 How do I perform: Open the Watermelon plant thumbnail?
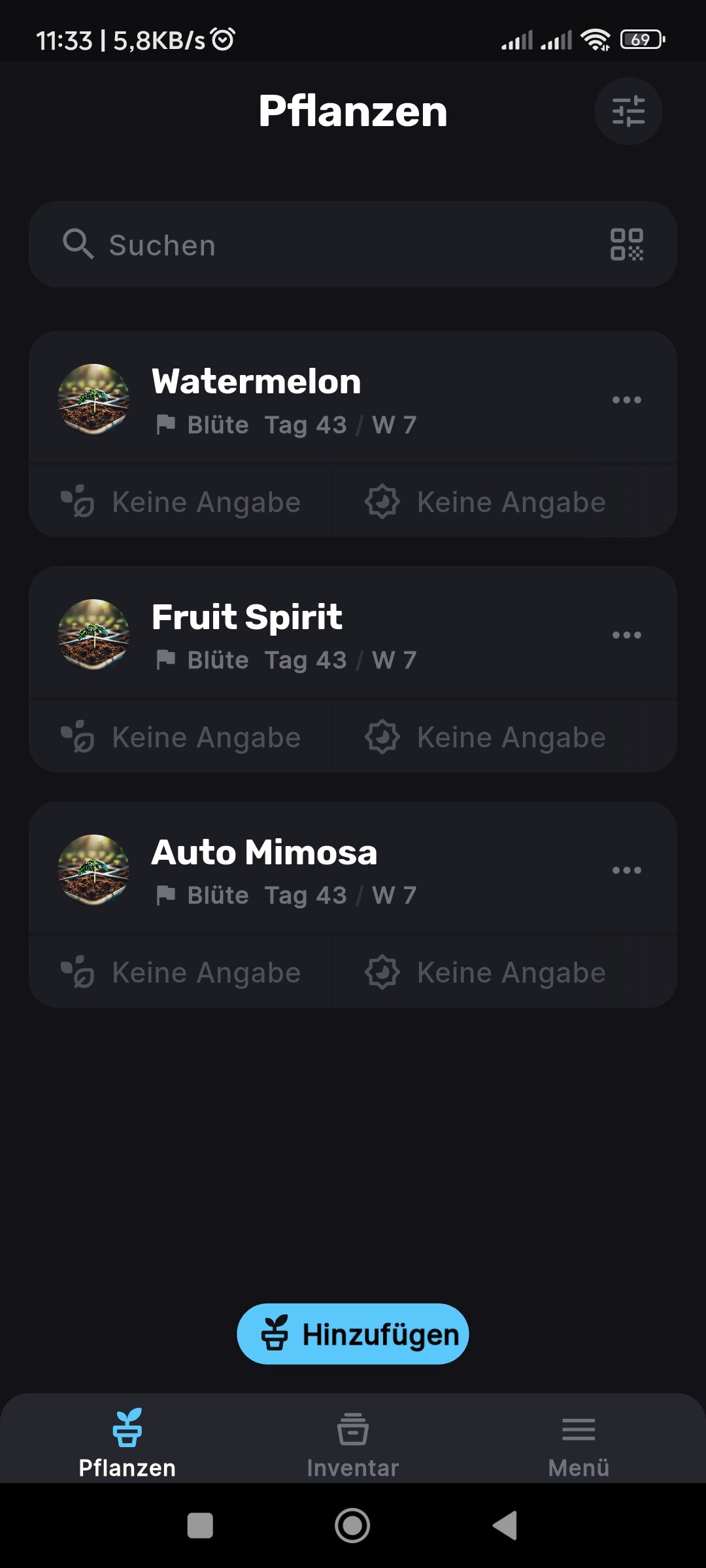point(93,399)
